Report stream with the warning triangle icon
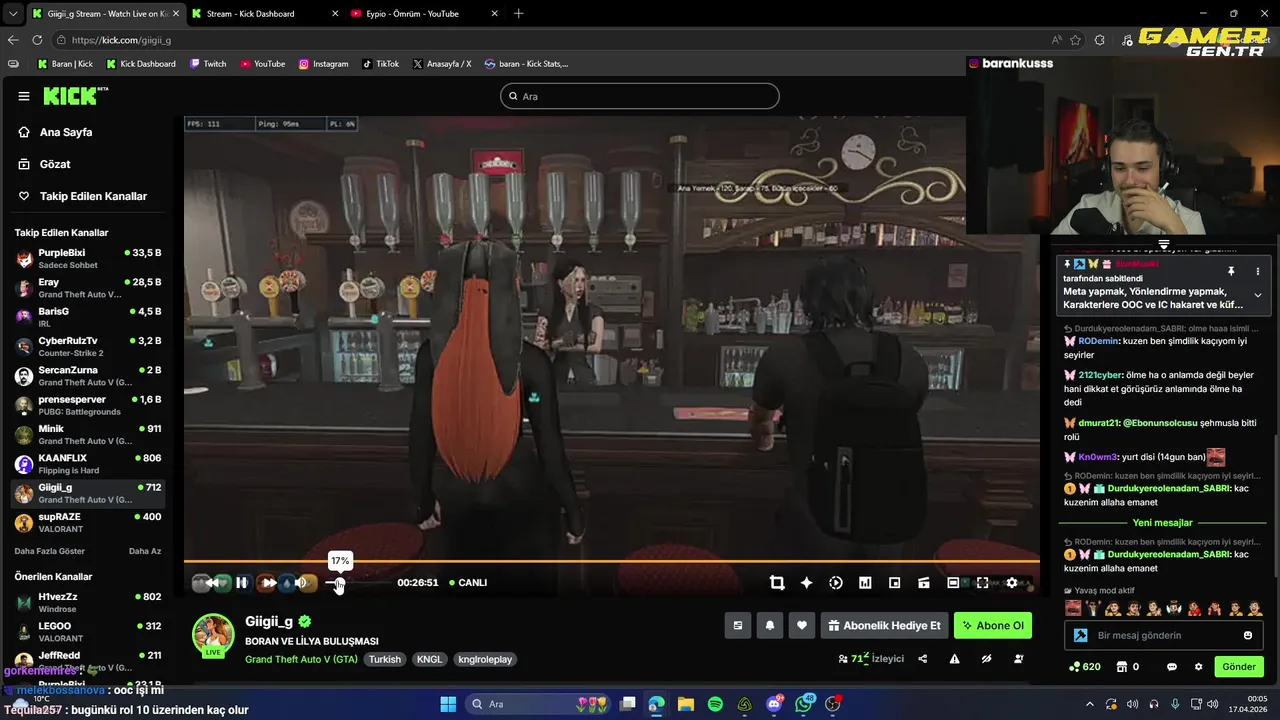1280x720 pixels. [954, 659]
